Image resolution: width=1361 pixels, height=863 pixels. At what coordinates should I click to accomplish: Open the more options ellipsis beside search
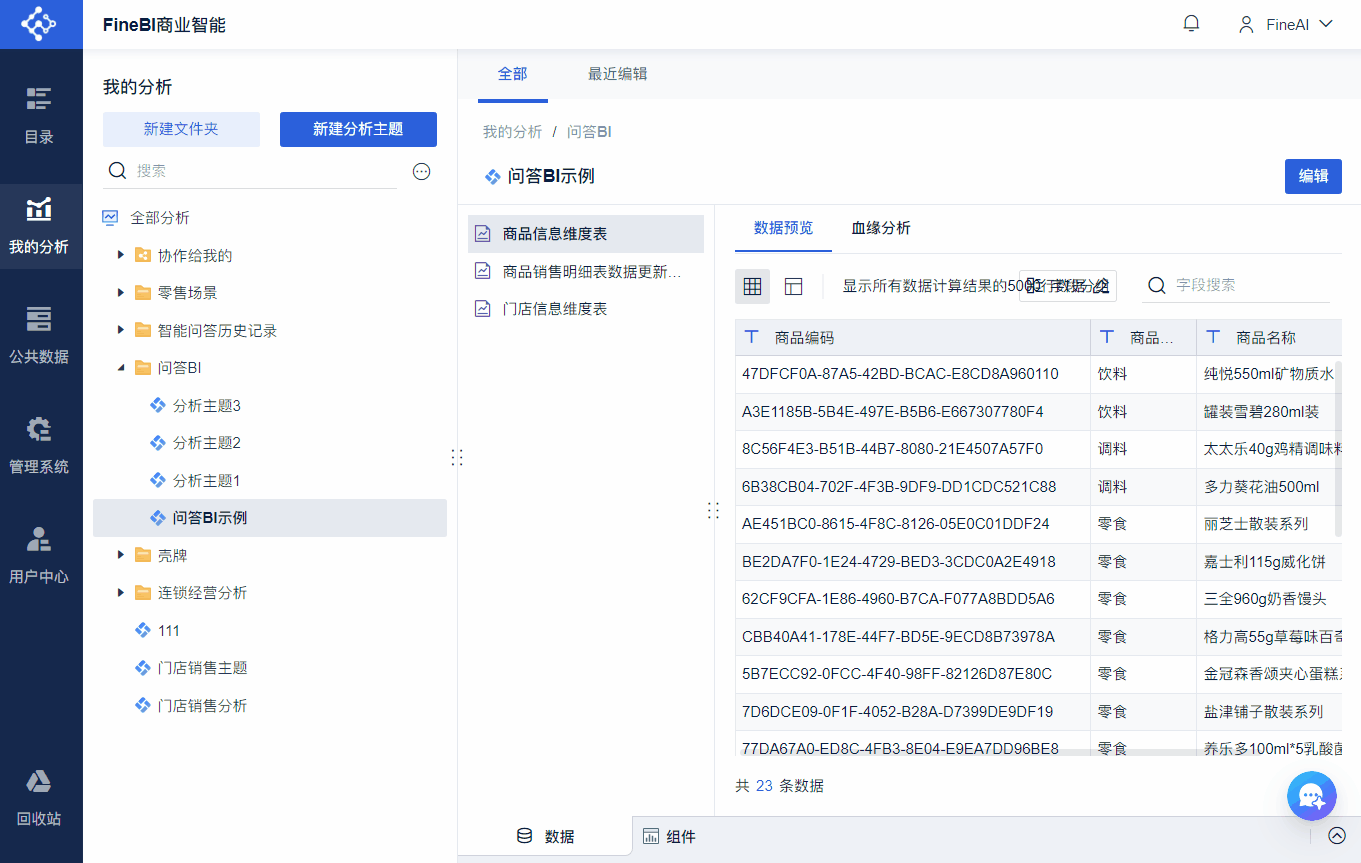[x=422, y=171]
